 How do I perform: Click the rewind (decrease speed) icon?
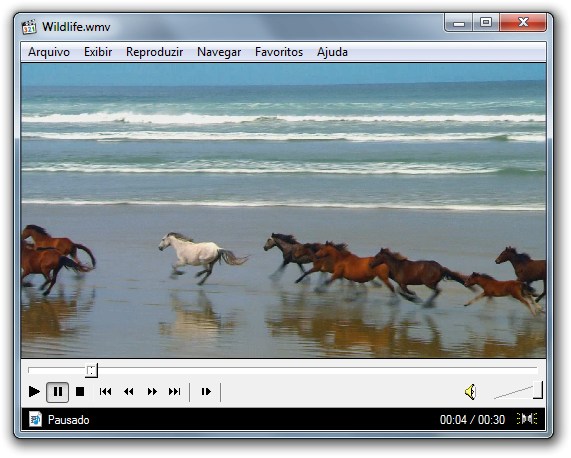(129, 392)
